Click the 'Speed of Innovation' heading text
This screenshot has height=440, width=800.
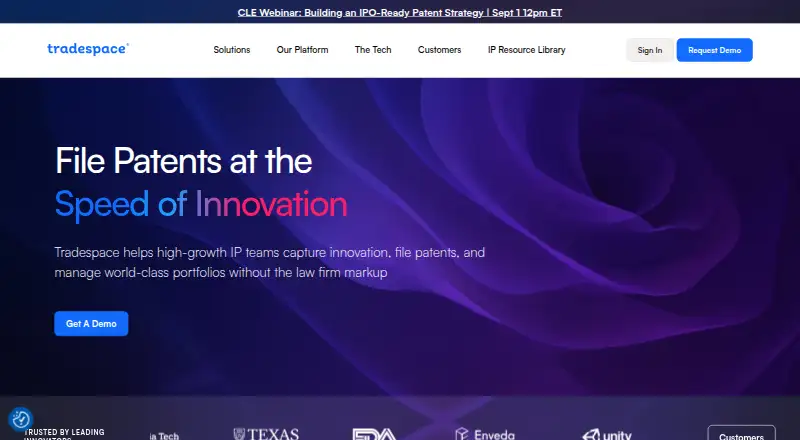pos(201,205)
